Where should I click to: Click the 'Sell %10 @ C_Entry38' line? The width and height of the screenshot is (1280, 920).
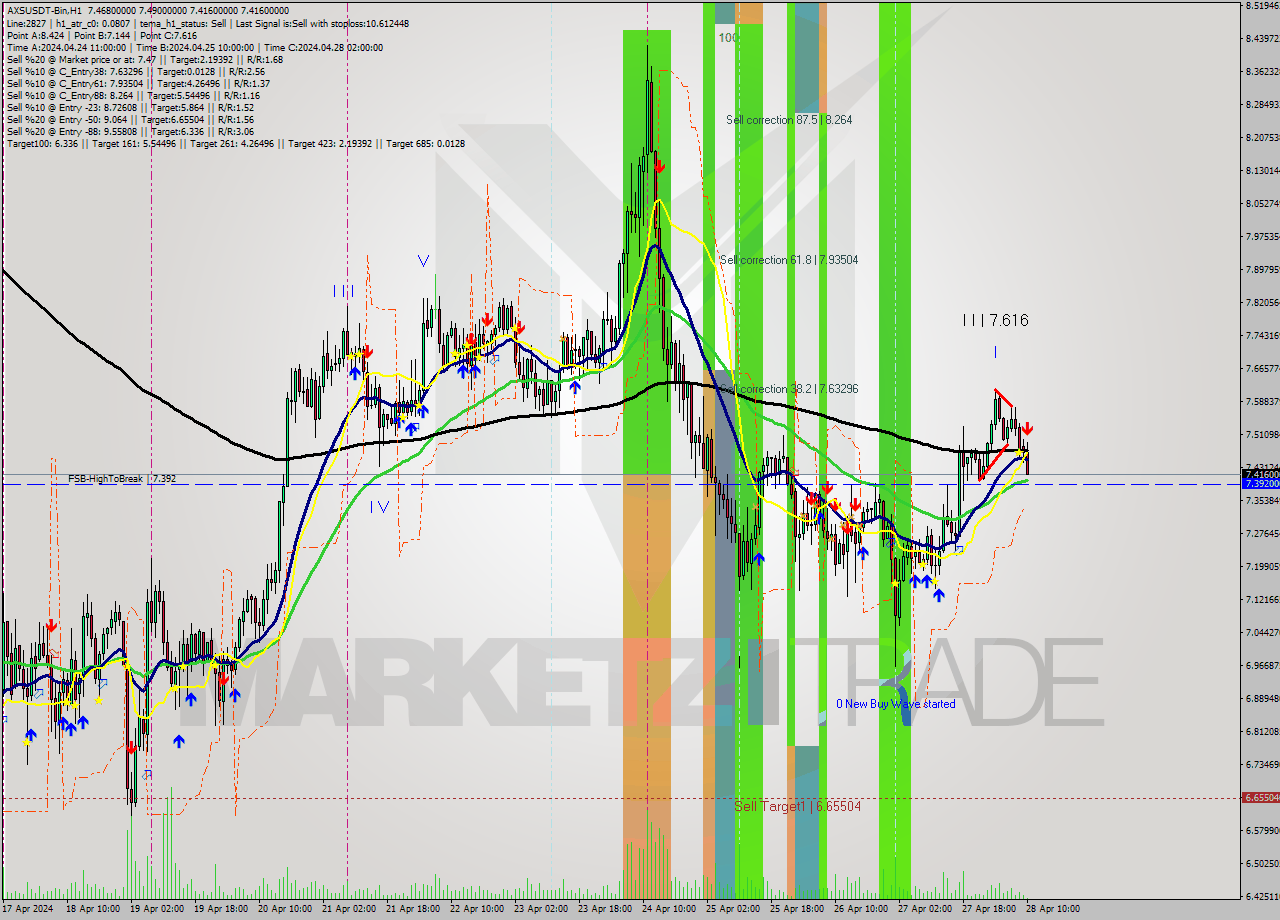coord(135,71)
